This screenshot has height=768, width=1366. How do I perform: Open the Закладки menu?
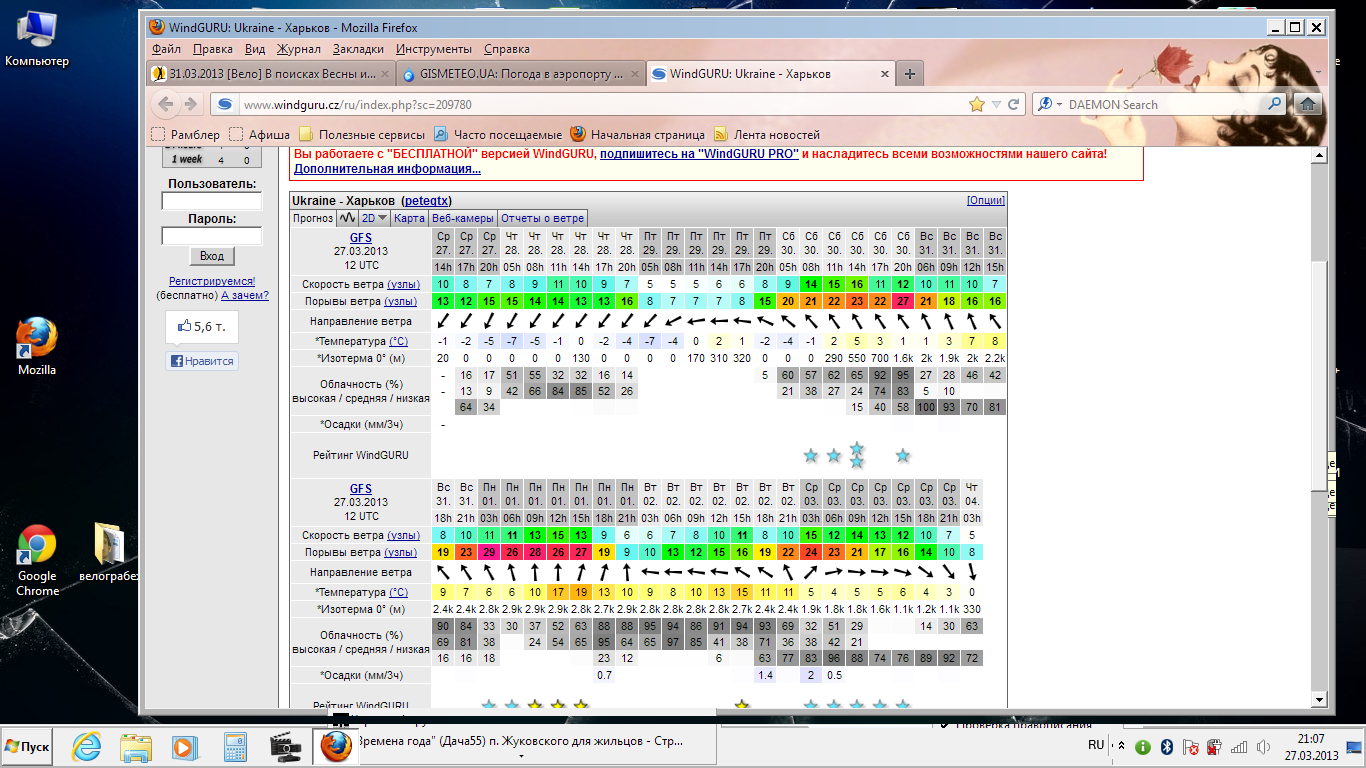(358, 49)
